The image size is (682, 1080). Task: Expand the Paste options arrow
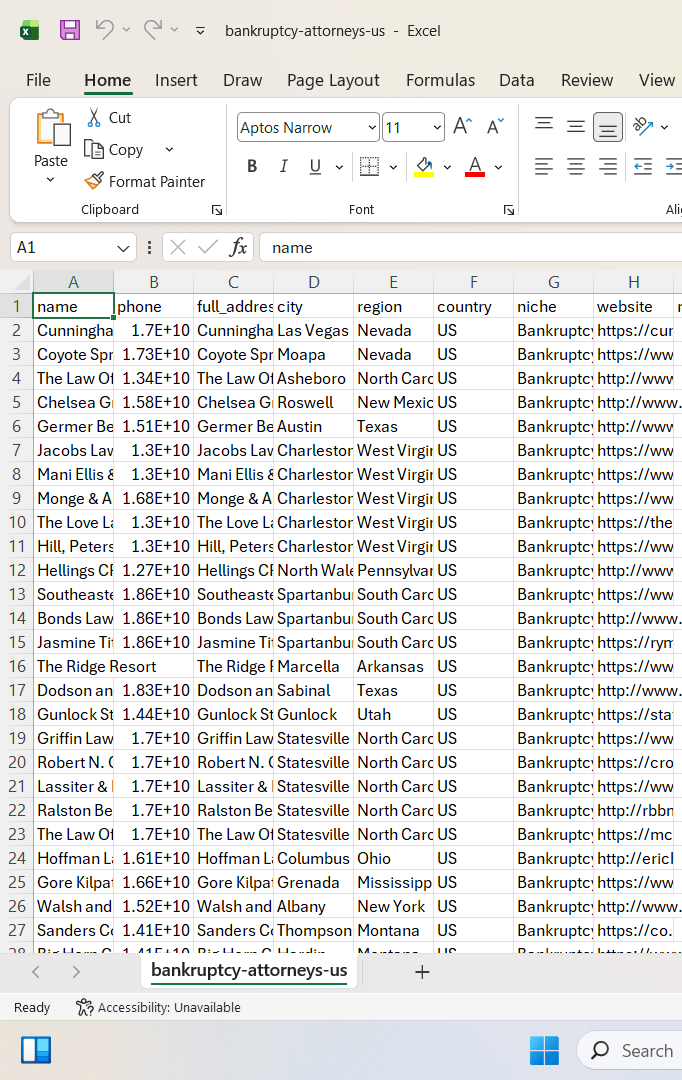pyautogui.click(x=50, y=180)
